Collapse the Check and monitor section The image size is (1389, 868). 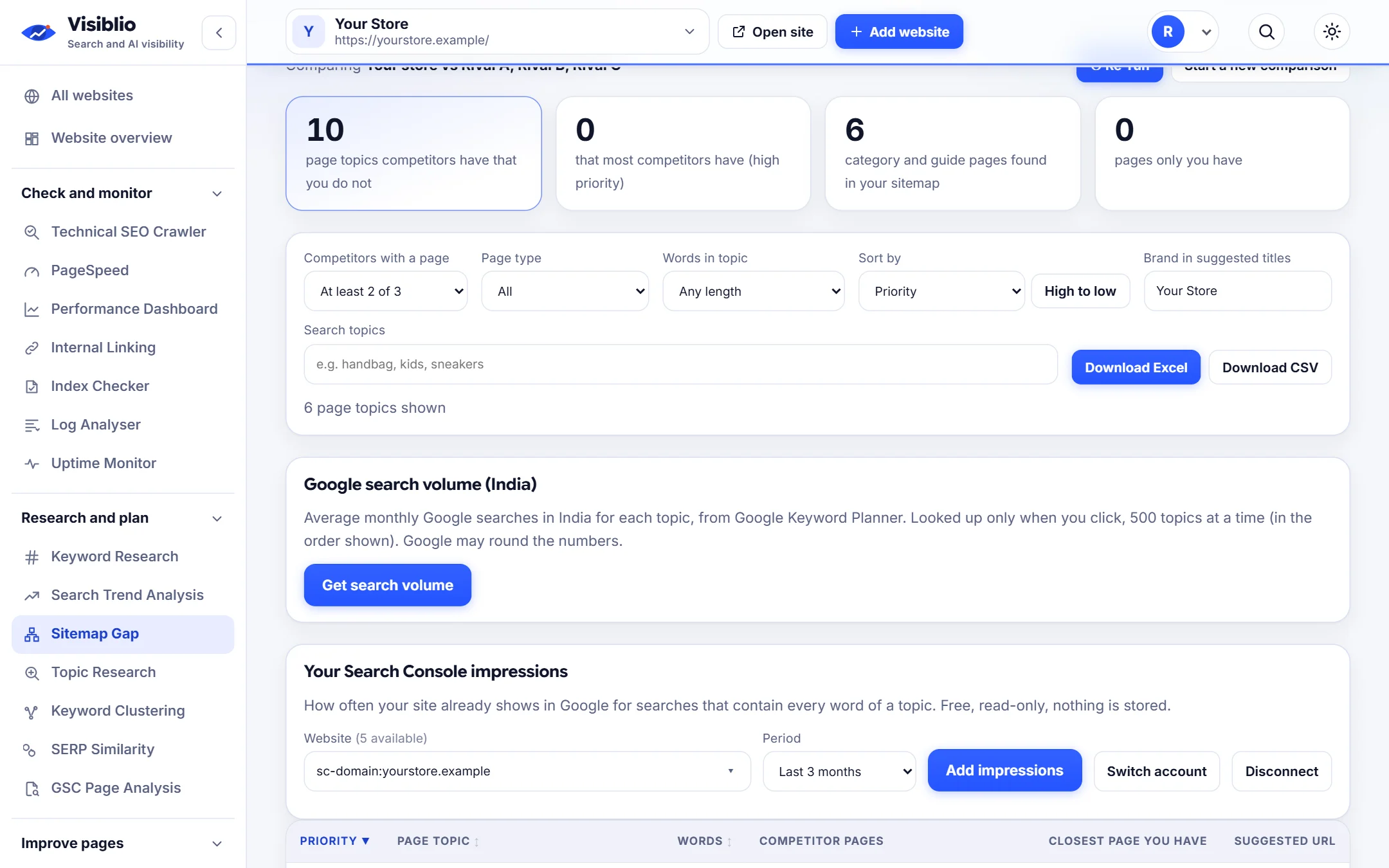(x=217, y=194)
